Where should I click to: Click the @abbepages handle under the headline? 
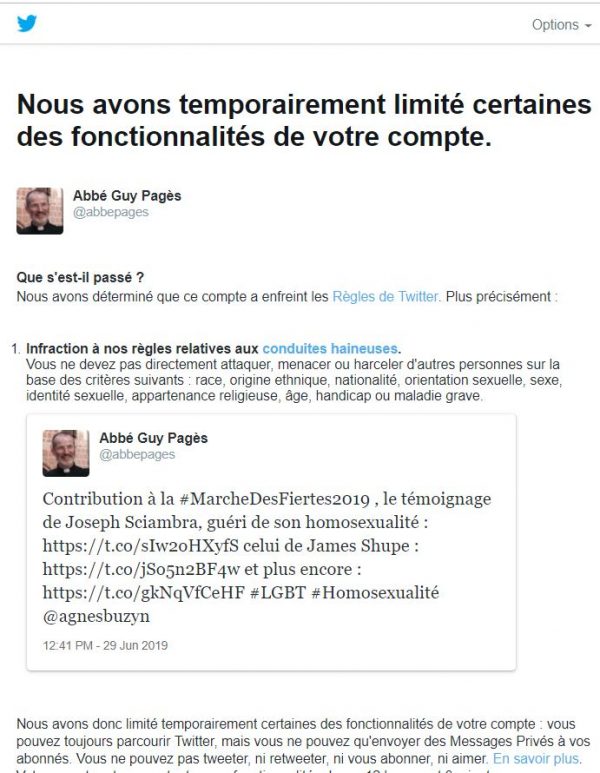(110, 212)
